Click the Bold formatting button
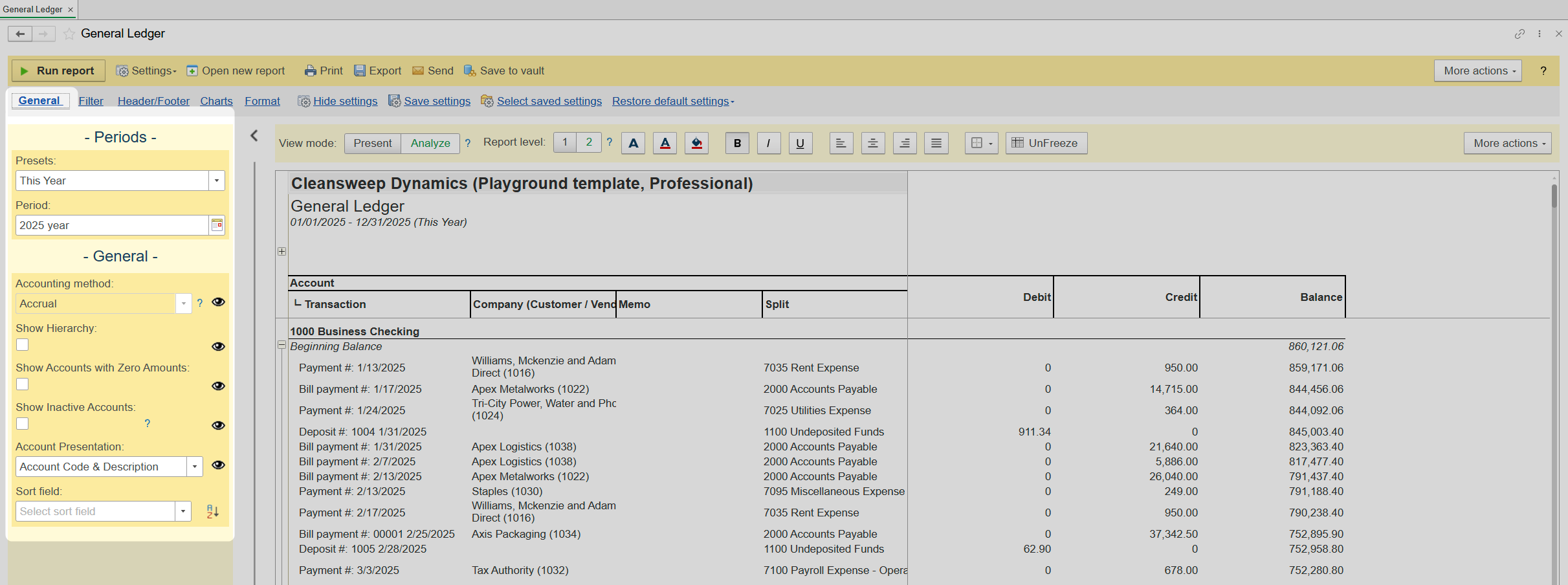This screenshot has width=1568, height=585. tap(737, 143)
